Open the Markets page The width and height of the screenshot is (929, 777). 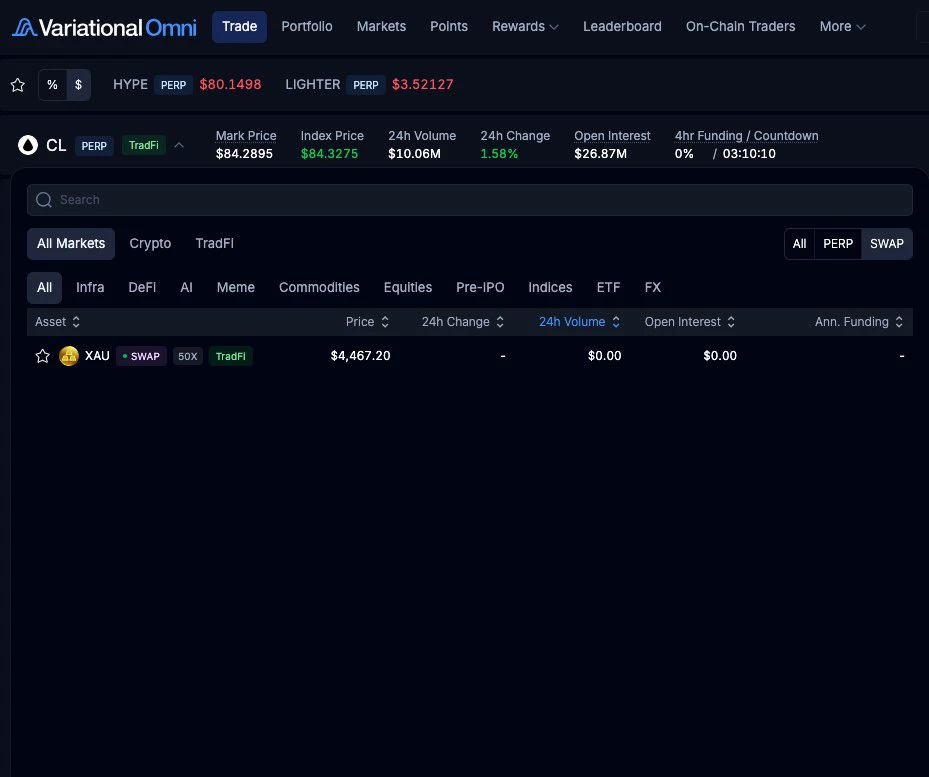[x=381, y=27]
